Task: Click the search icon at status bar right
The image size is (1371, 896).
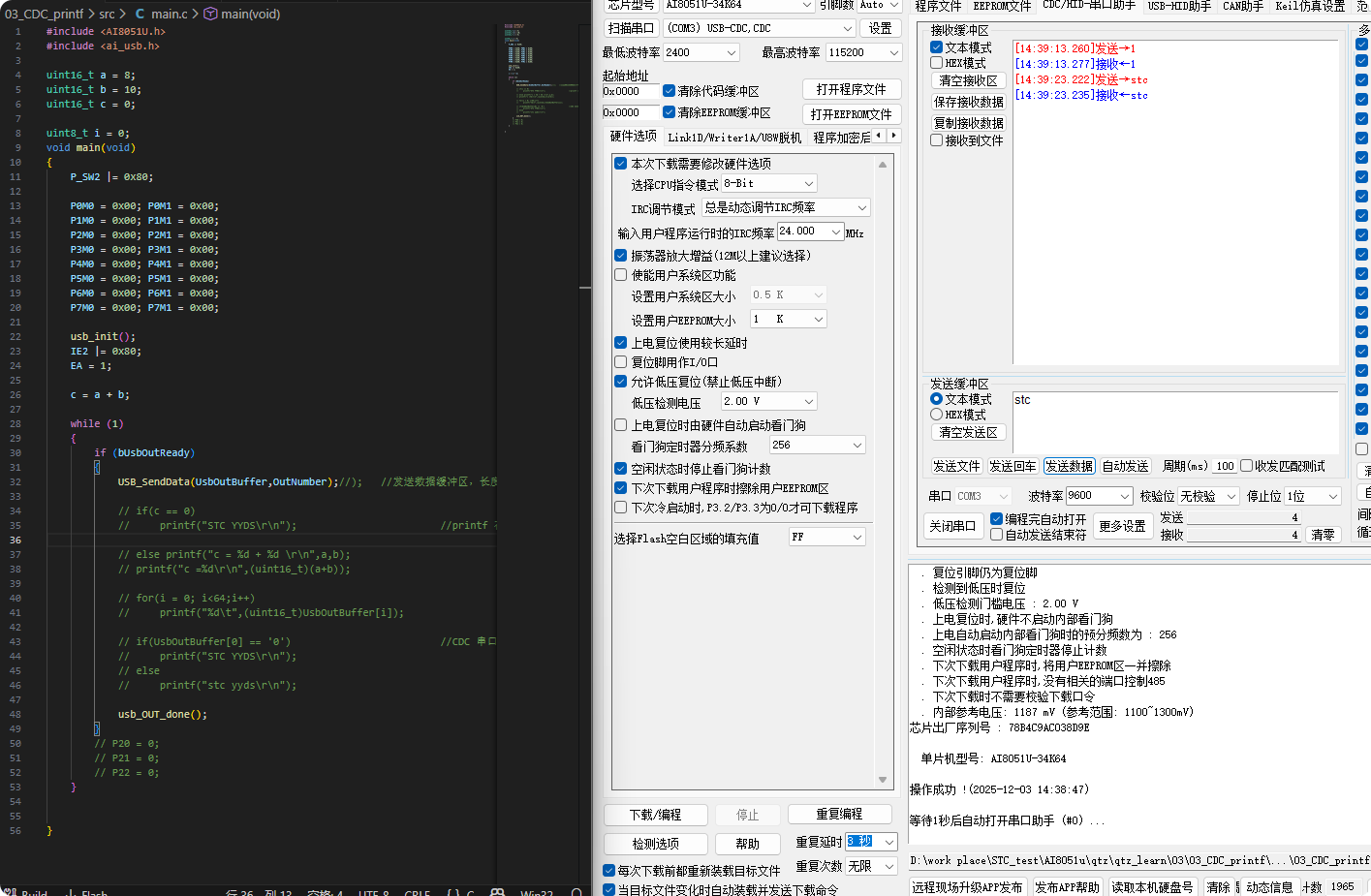Action: [x=579, y=890]
